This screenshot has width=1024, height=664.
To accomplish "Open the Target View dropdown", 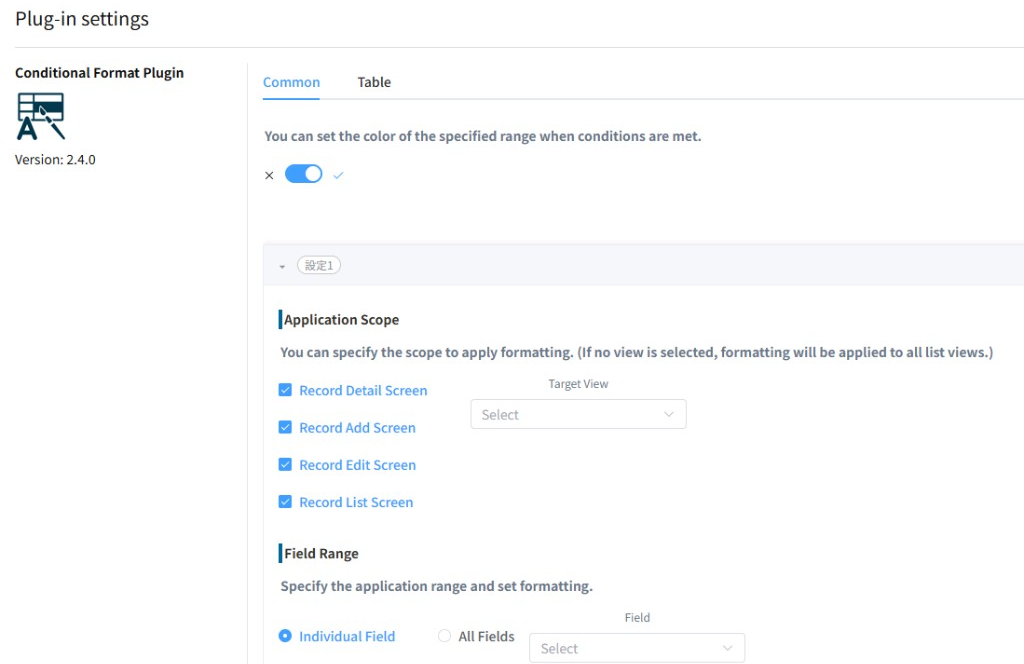I will click(x=578, y=415).
